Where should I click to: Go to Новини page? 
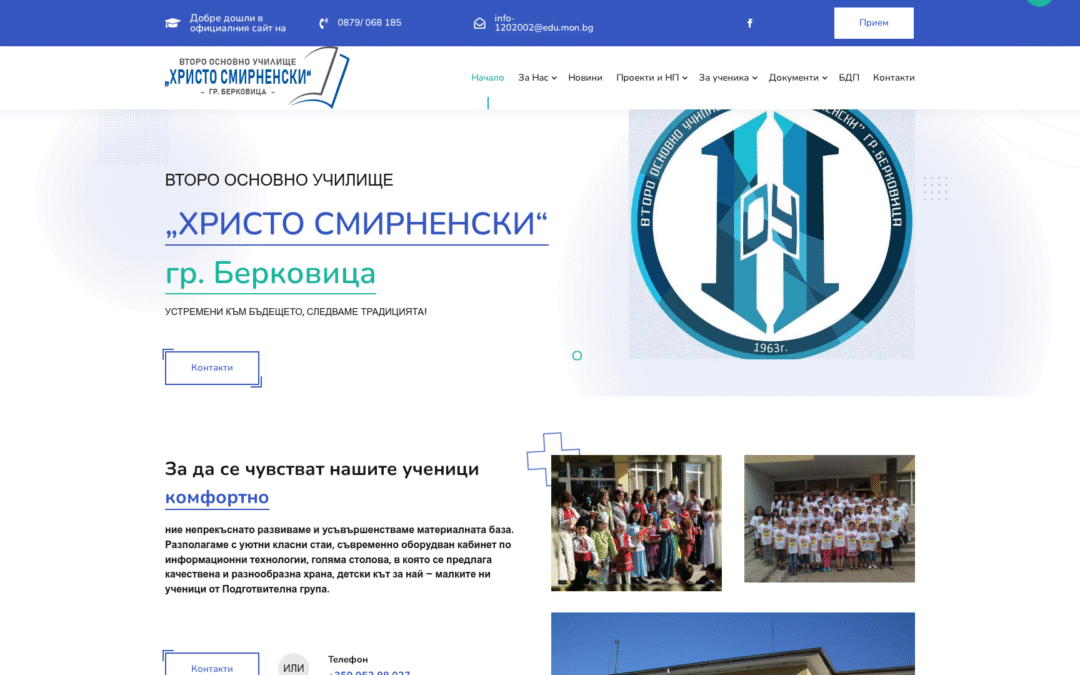(585, 78)
